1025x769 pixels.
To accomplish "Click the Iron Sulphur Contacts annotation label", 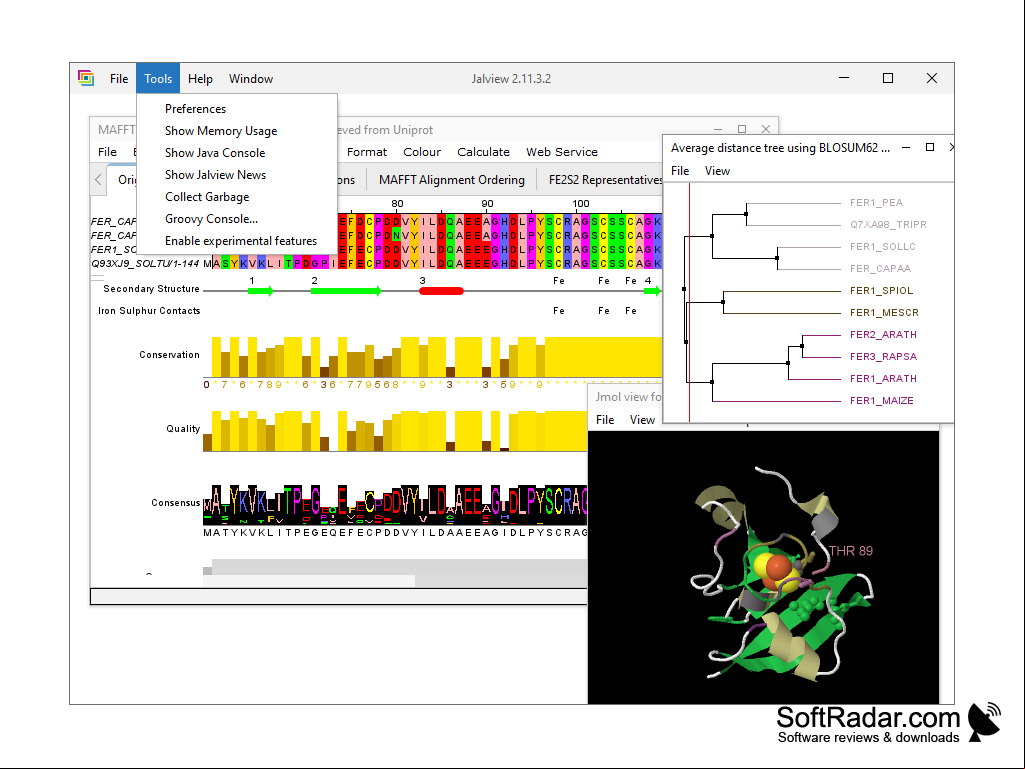I will point(149,311).
